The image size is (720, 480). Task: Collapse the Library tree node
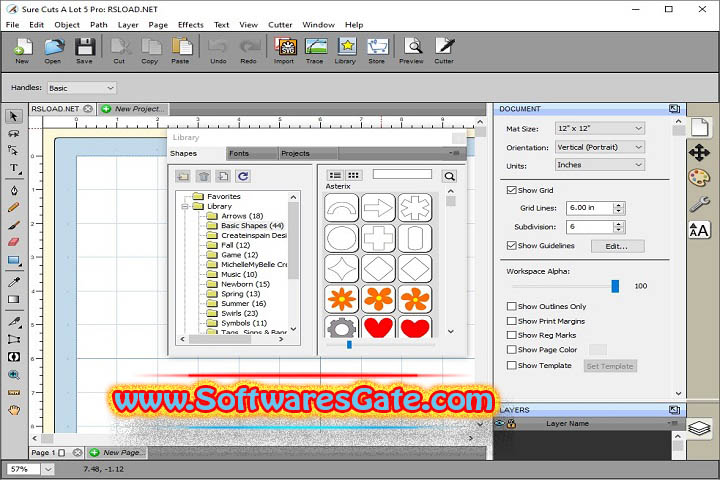click(x=185, y=207)
